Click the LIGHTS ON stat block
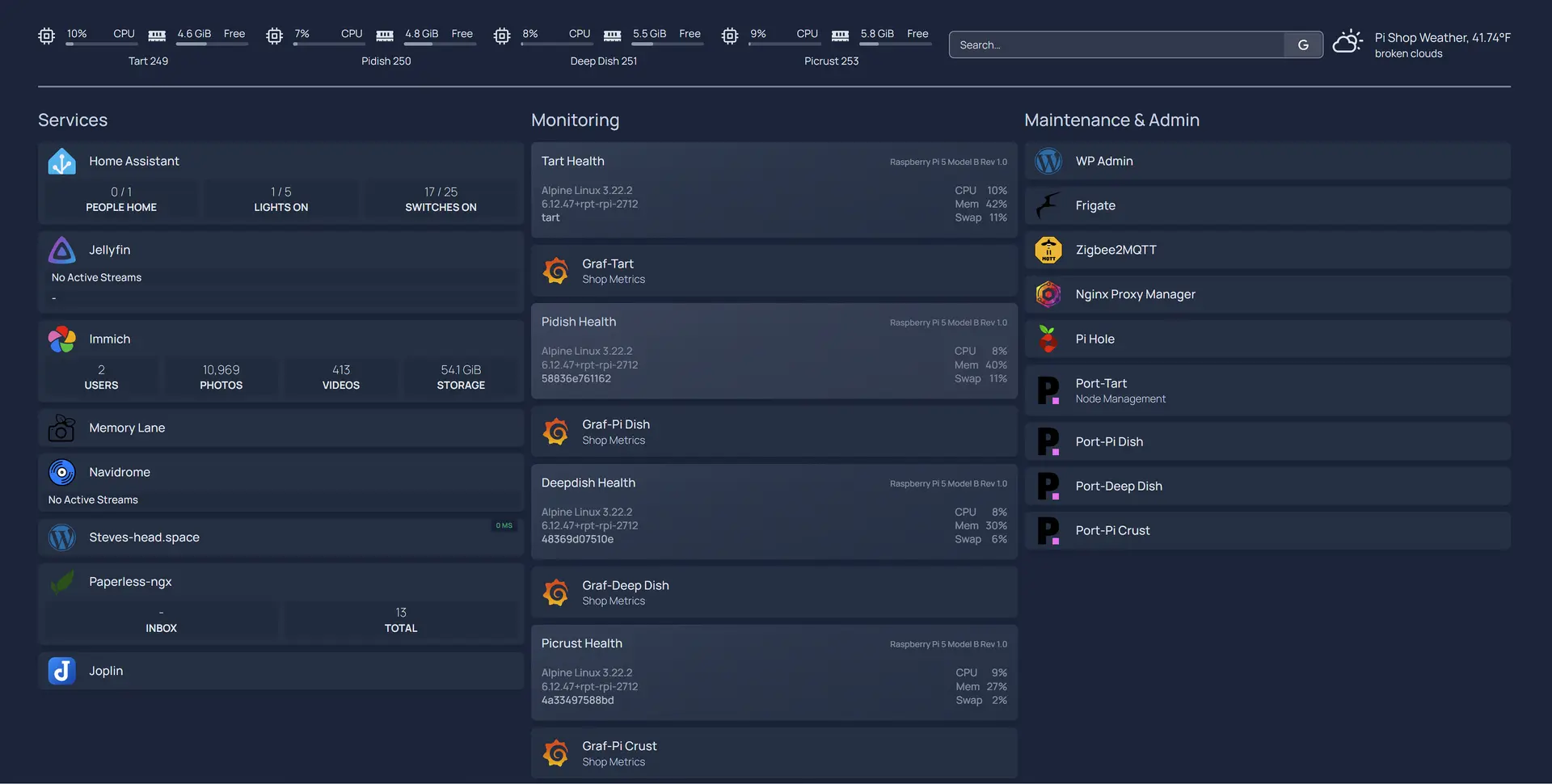This screenshot has width=1552, height=784. point(280,200)
